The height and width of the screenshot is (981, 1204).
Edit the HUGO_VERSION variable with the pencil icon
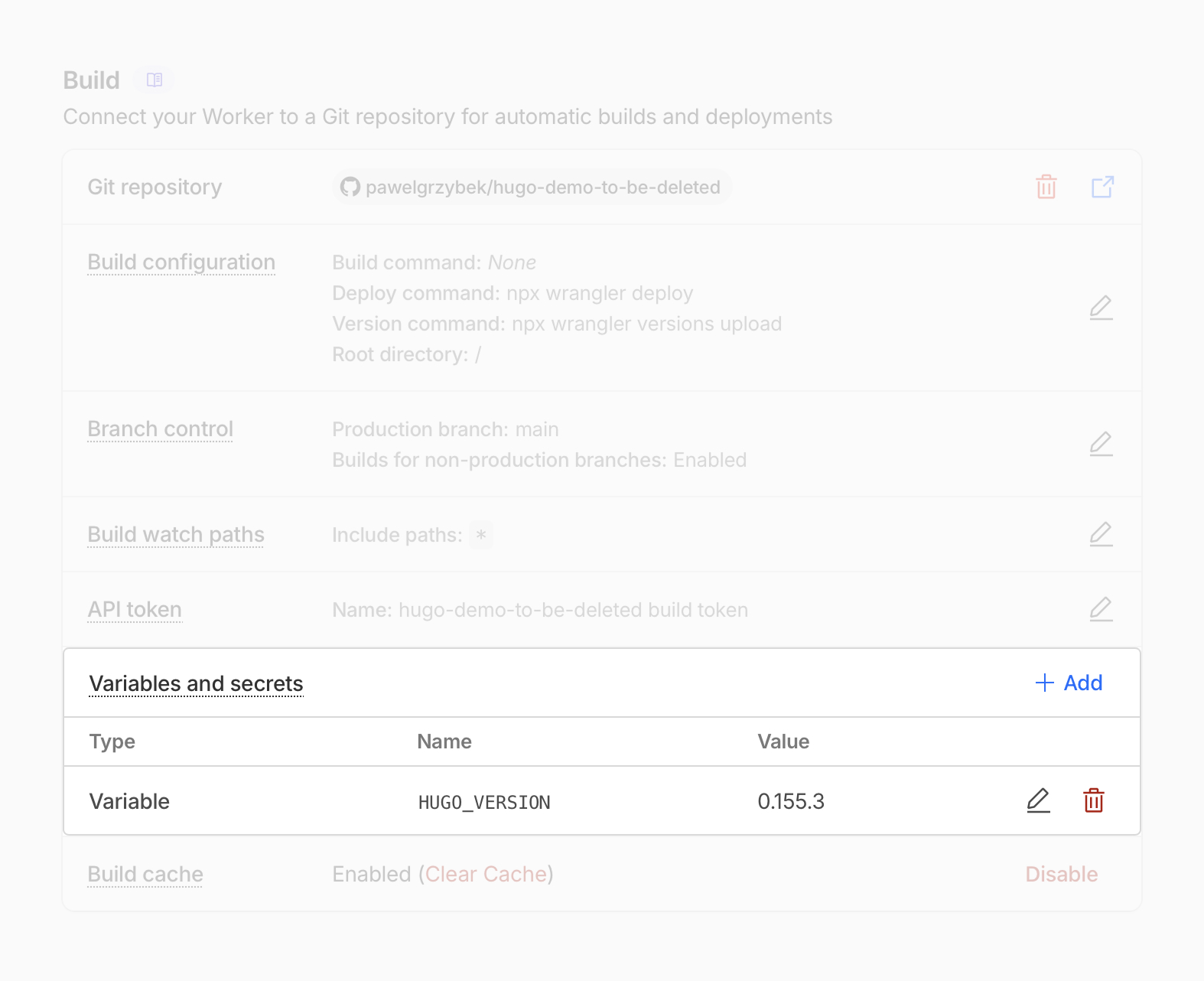point(1037,801)
